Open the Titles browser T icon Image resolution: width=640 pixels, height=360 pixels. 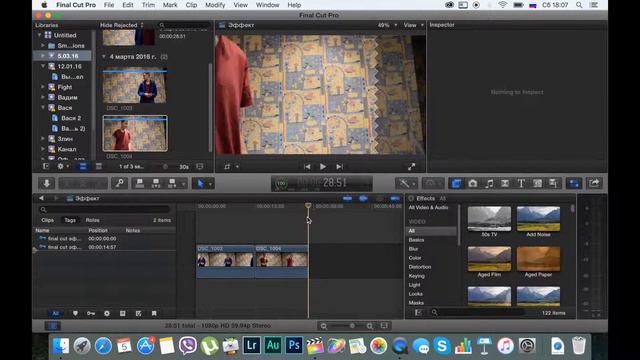click(521, 183)
